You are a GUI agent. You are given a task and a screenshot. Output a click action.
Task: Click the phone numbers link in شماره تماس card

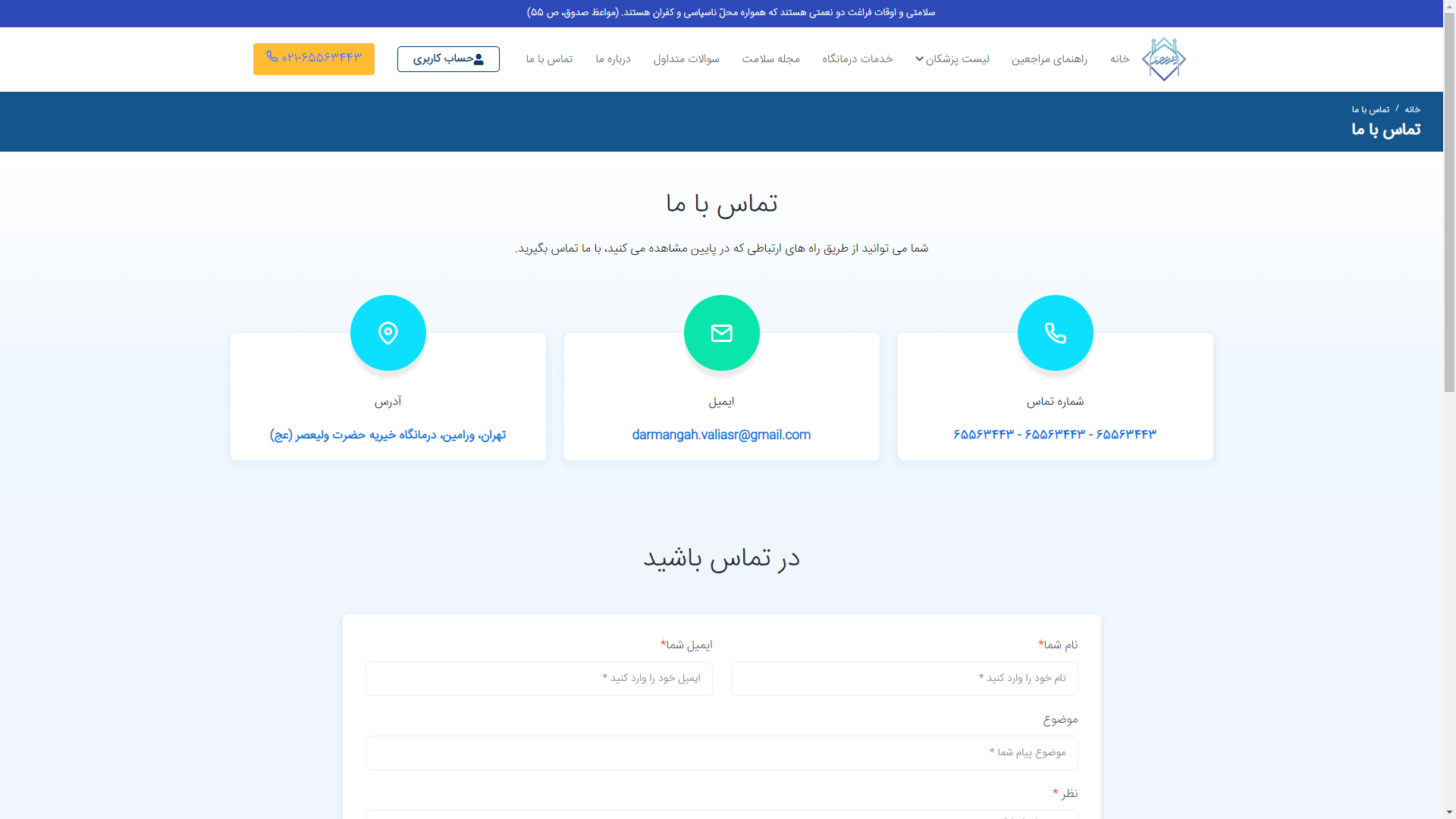(x=1055, y=435)
